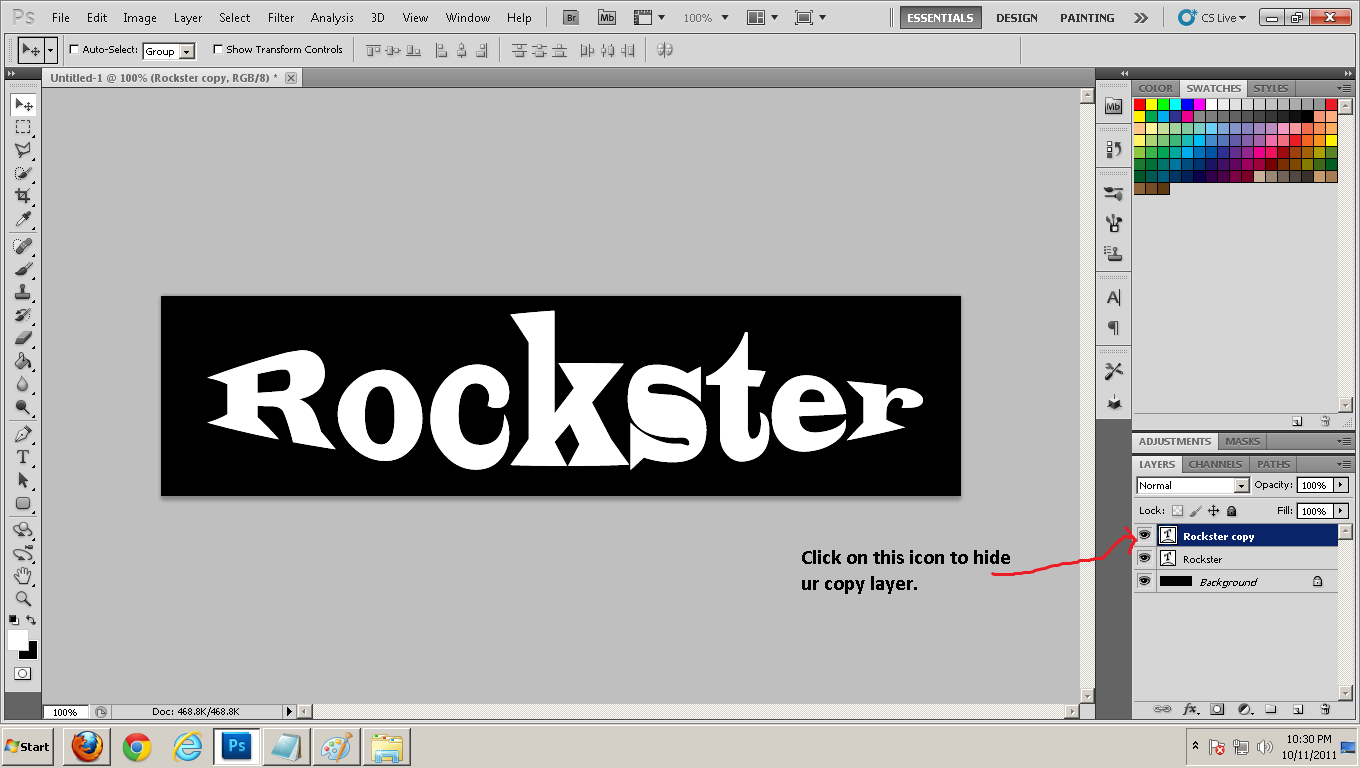Switch to the Channels tab
Screen dimensions: 1360x768
(1215, 464)
